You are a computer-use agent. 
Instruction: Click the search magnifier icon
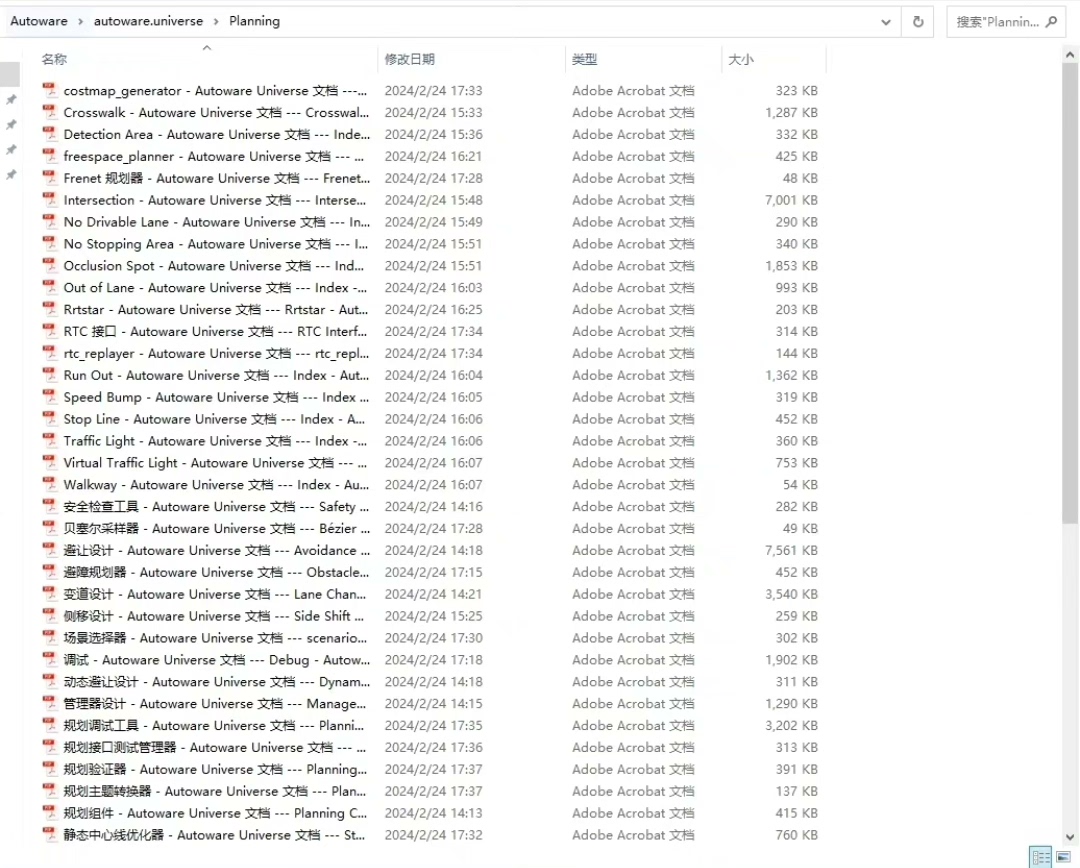pos(1051,22)
